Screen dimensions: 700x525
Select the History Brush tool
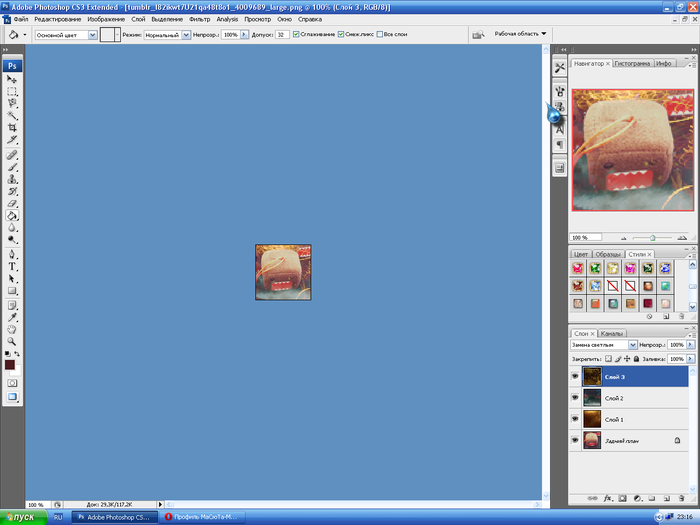(x=12, y=191)
